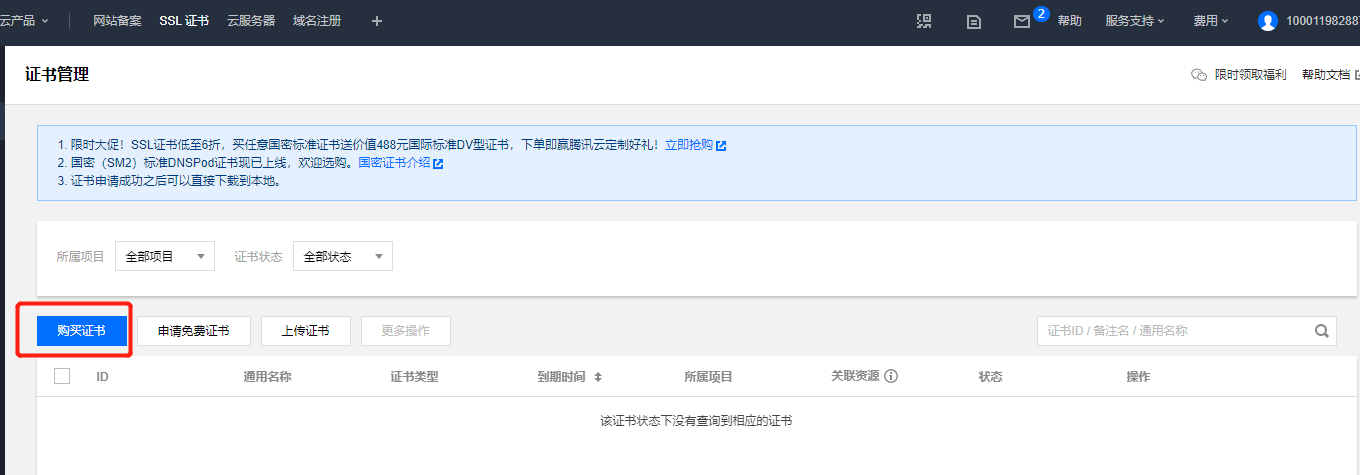This screenshot has width=1360, height=475.
Task: Click the empty-state text 该证书状态下没有查询到相应的证书
Action: (696, 421)
